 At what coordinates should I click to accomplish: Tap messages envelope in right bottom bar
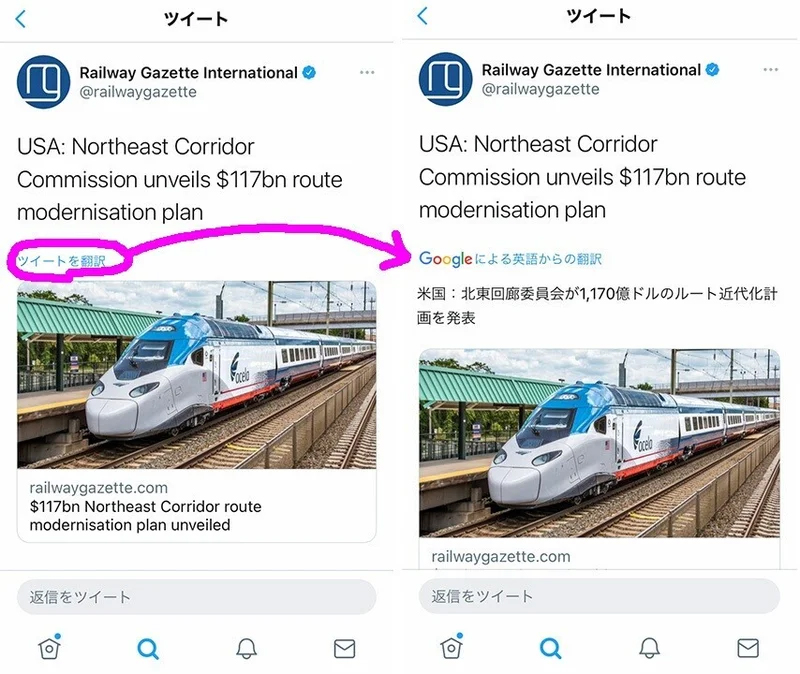pyautogui.click(x=747, y=649)
